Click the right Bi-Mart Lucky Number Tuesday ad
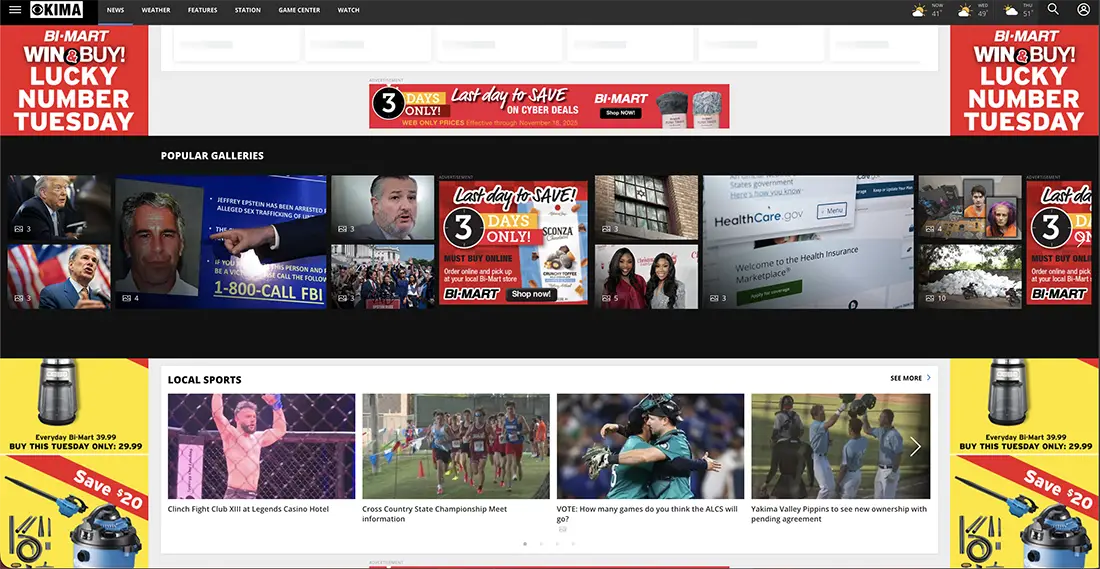The height and width of the screenshot is (569, 1100). click(x=1025, y=80)
